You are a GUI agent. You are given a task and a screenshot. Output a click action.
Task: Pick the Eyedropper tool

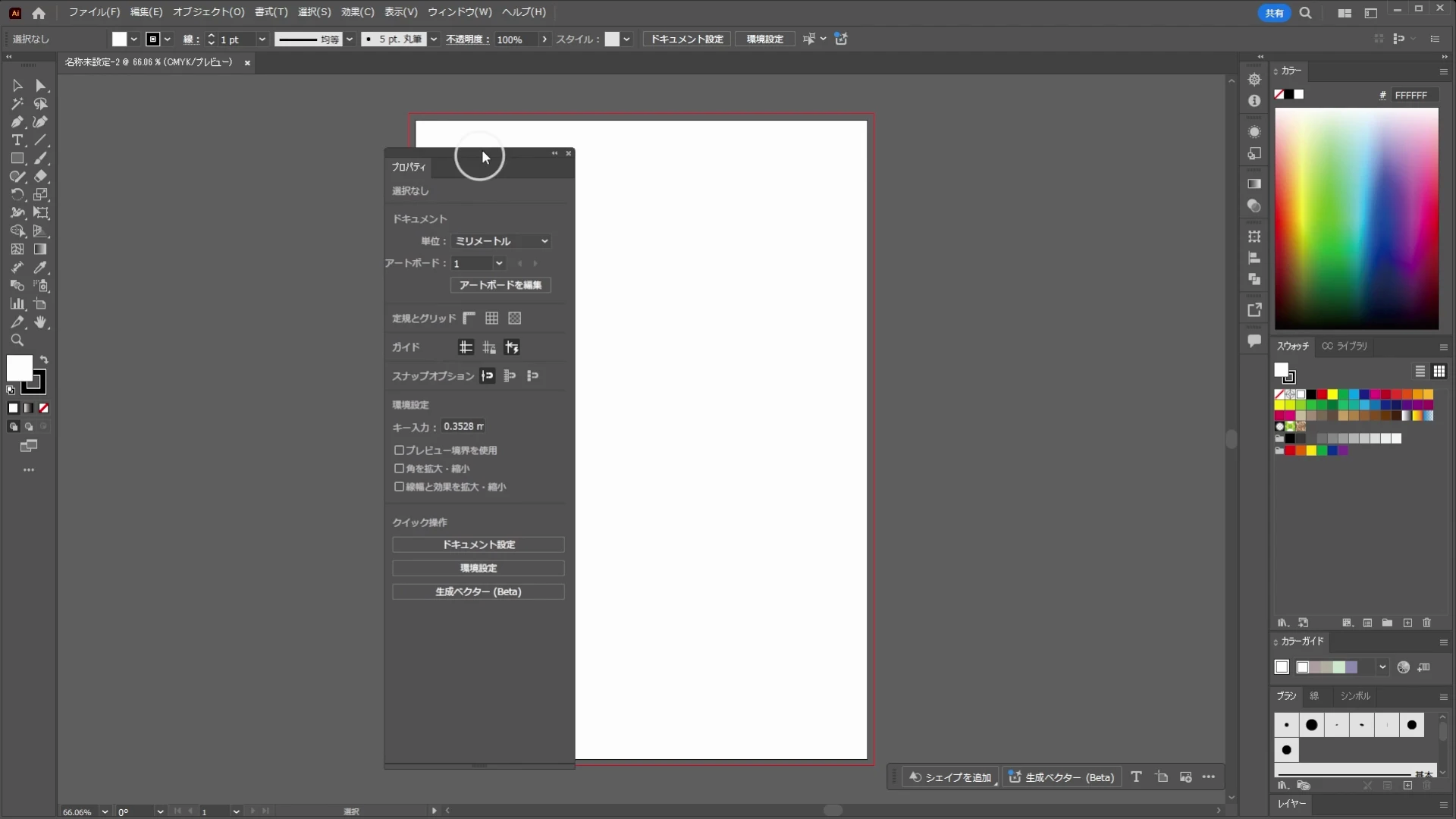tap(40, 268)
